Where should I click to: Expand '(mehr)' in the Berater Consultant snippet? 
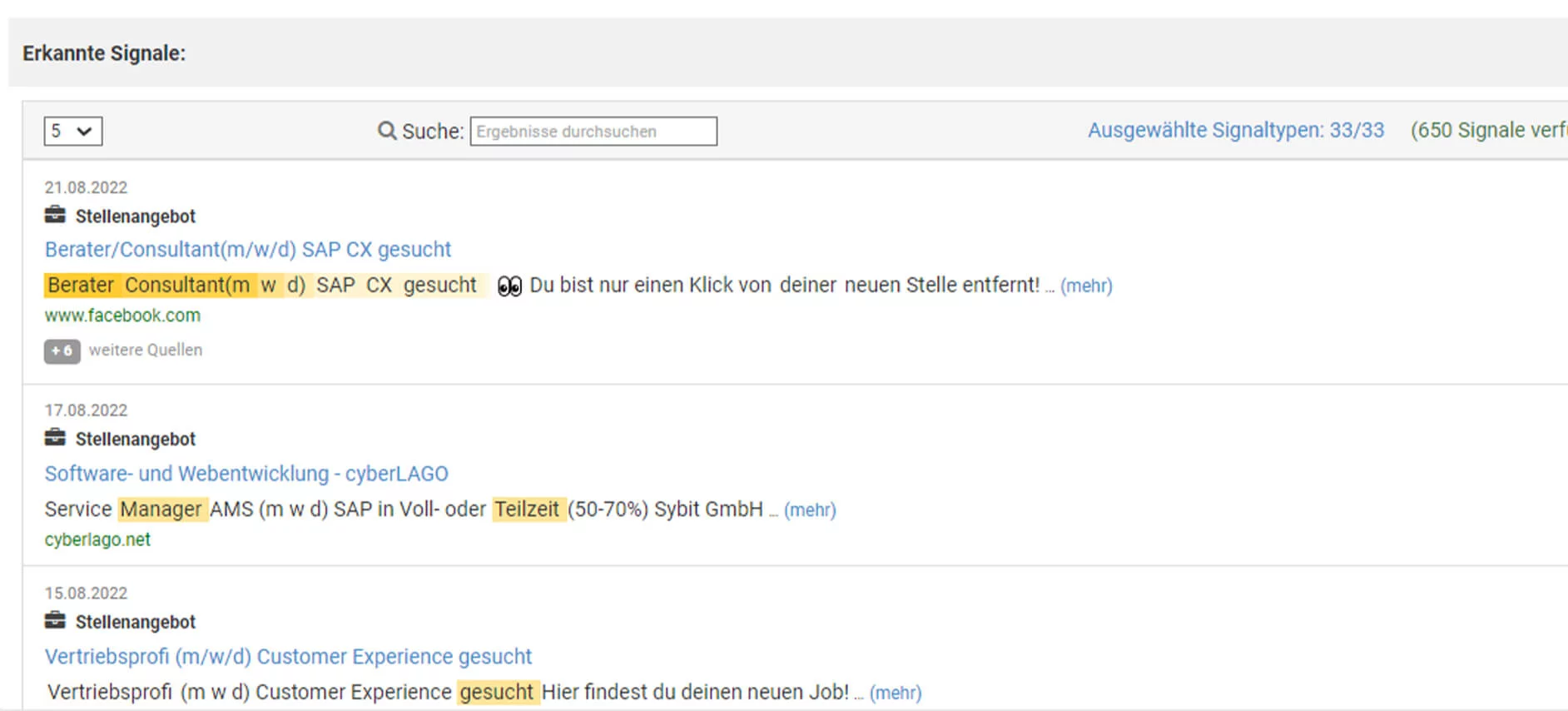click(1086, 286)
